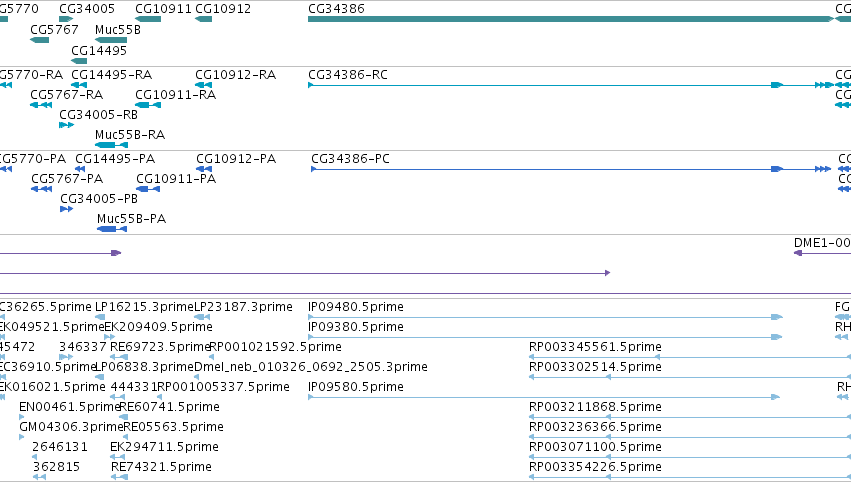Select the CG34386 gene bar

[x=570, y=19]
